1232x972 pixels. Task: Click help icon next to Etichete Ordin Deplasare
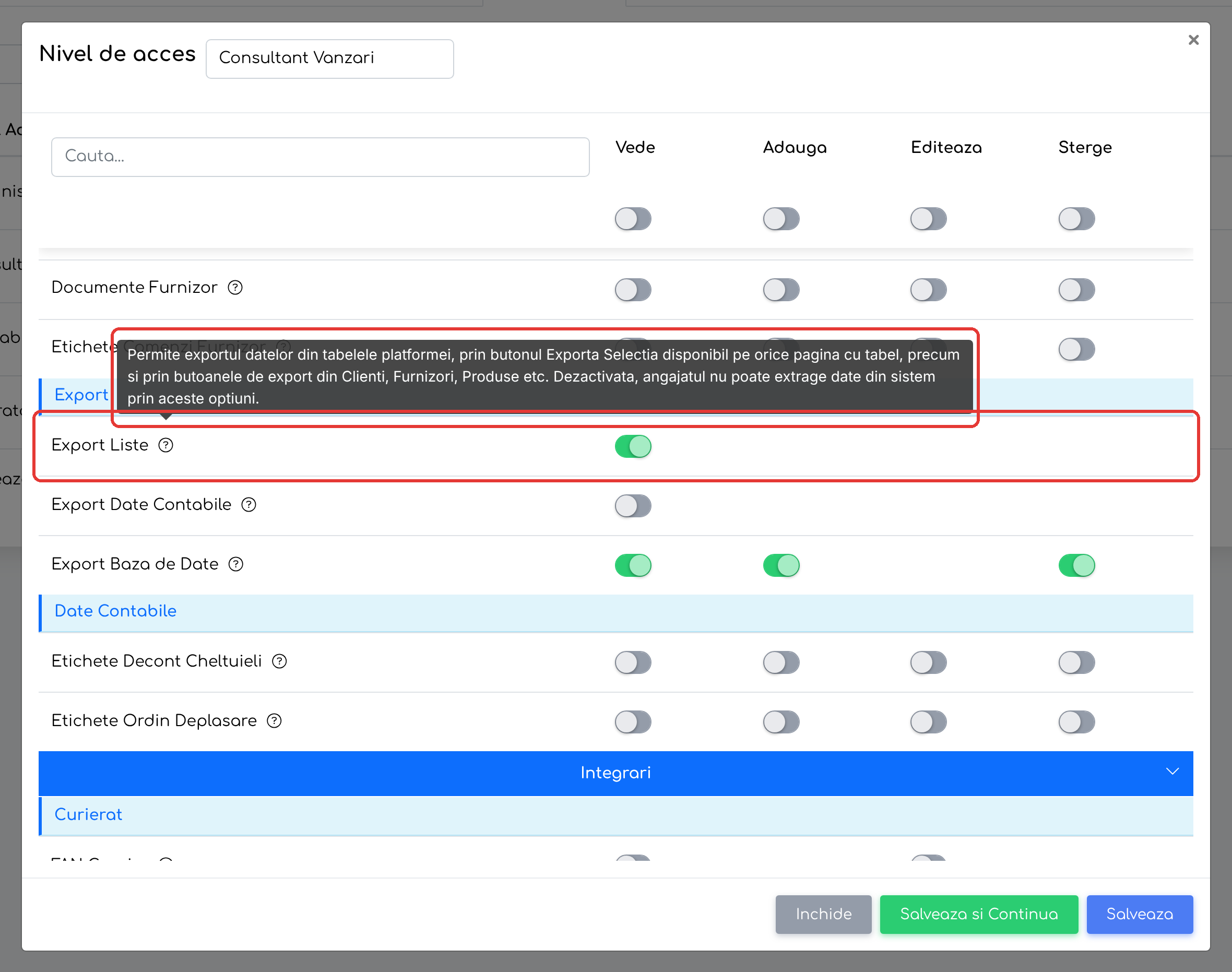point(274,721)
